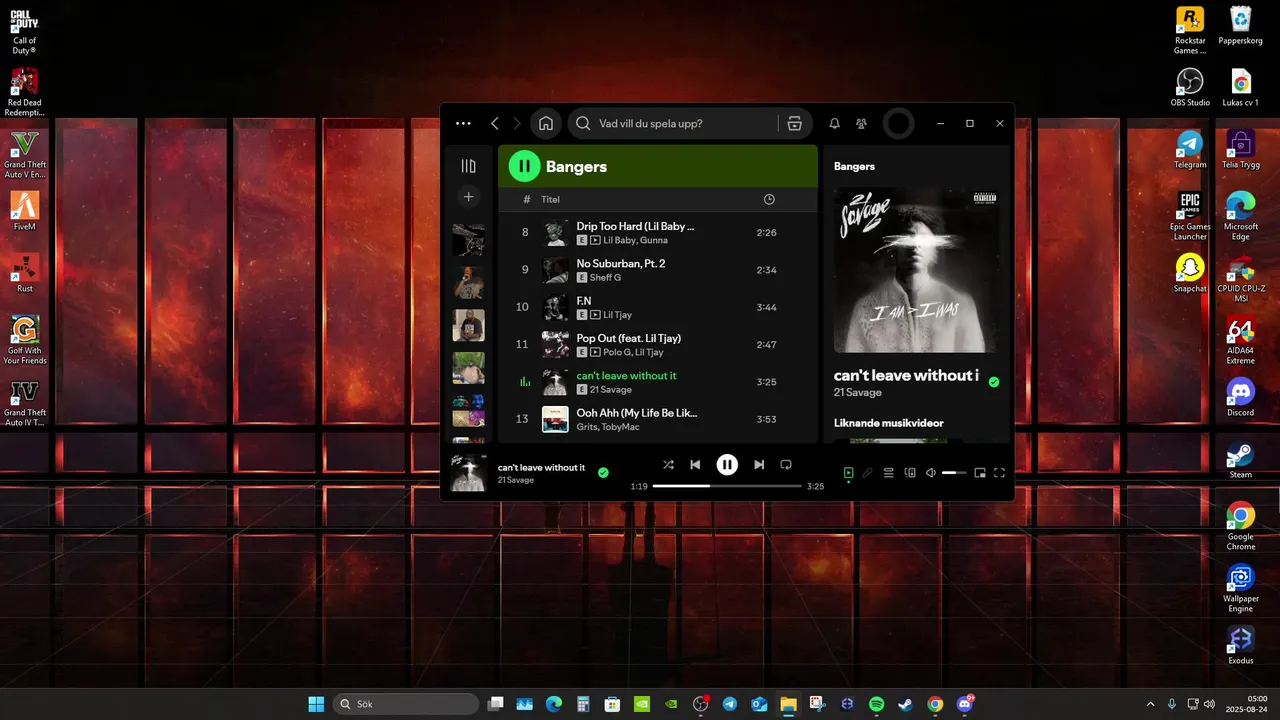The height and width of the screenshot is (720, 1280).
Task: Show hidden system tray icons chevron
Action: (x=1150, y=704)
